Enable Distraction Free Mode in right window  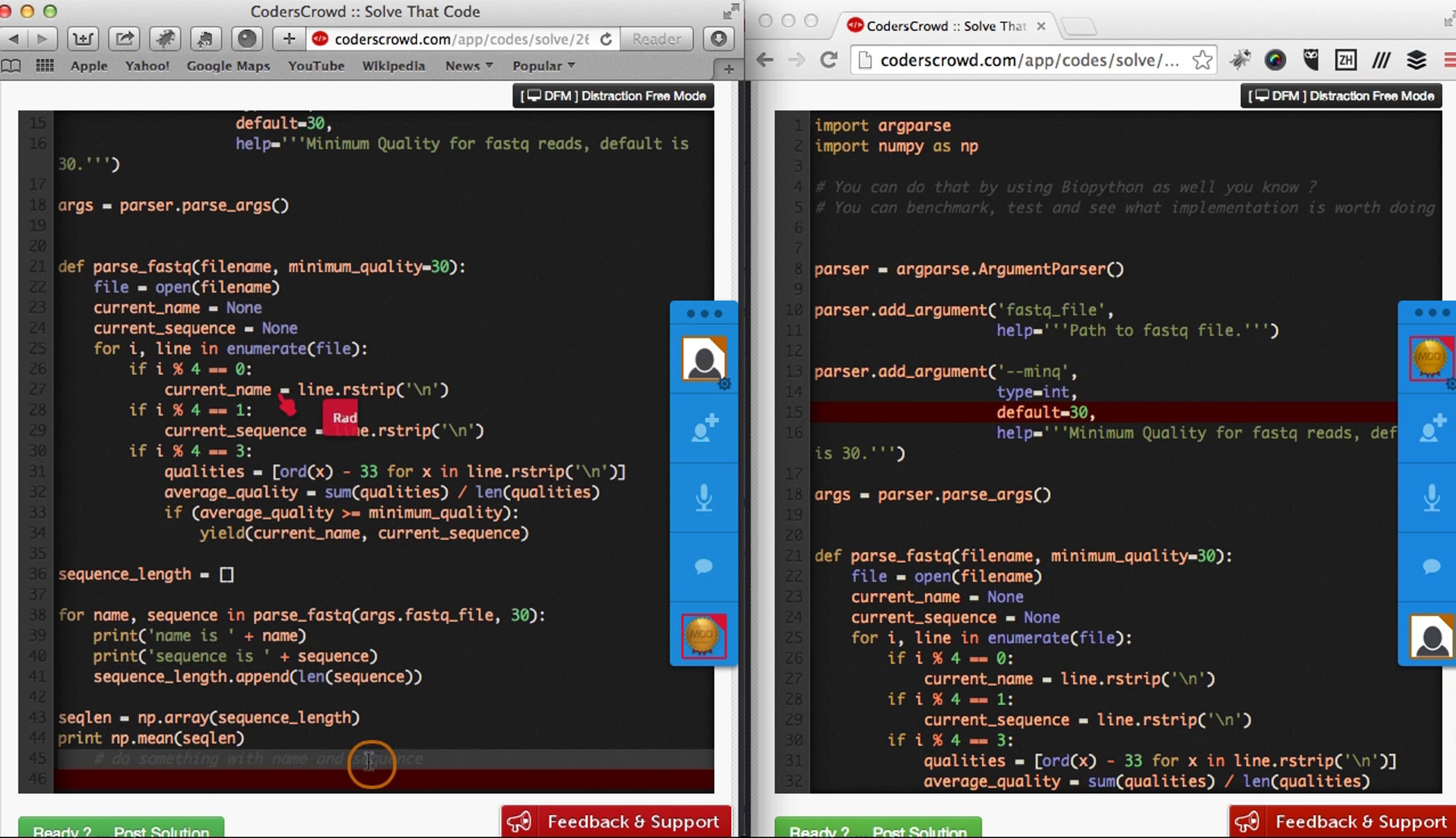(x=1341, y=96)
